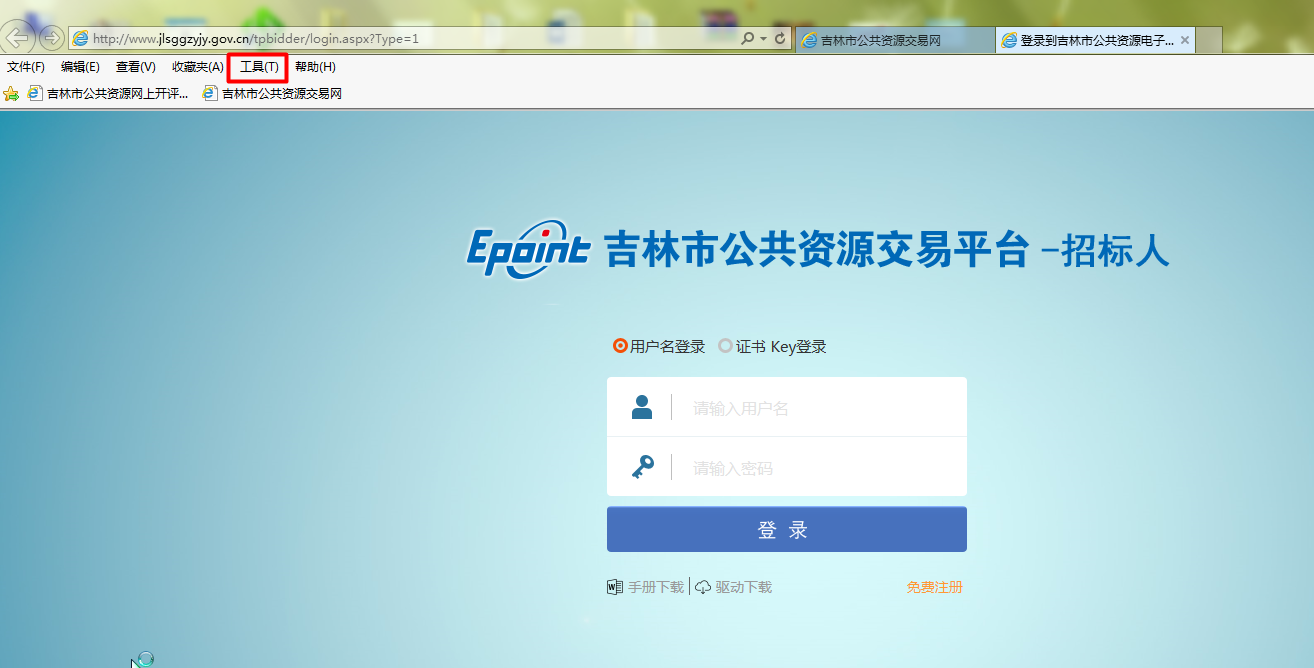Image resolution: width=1314 pixels, height=668 pixels.
Task: Refresh the page using the reload icon
Action: point(780,39)
